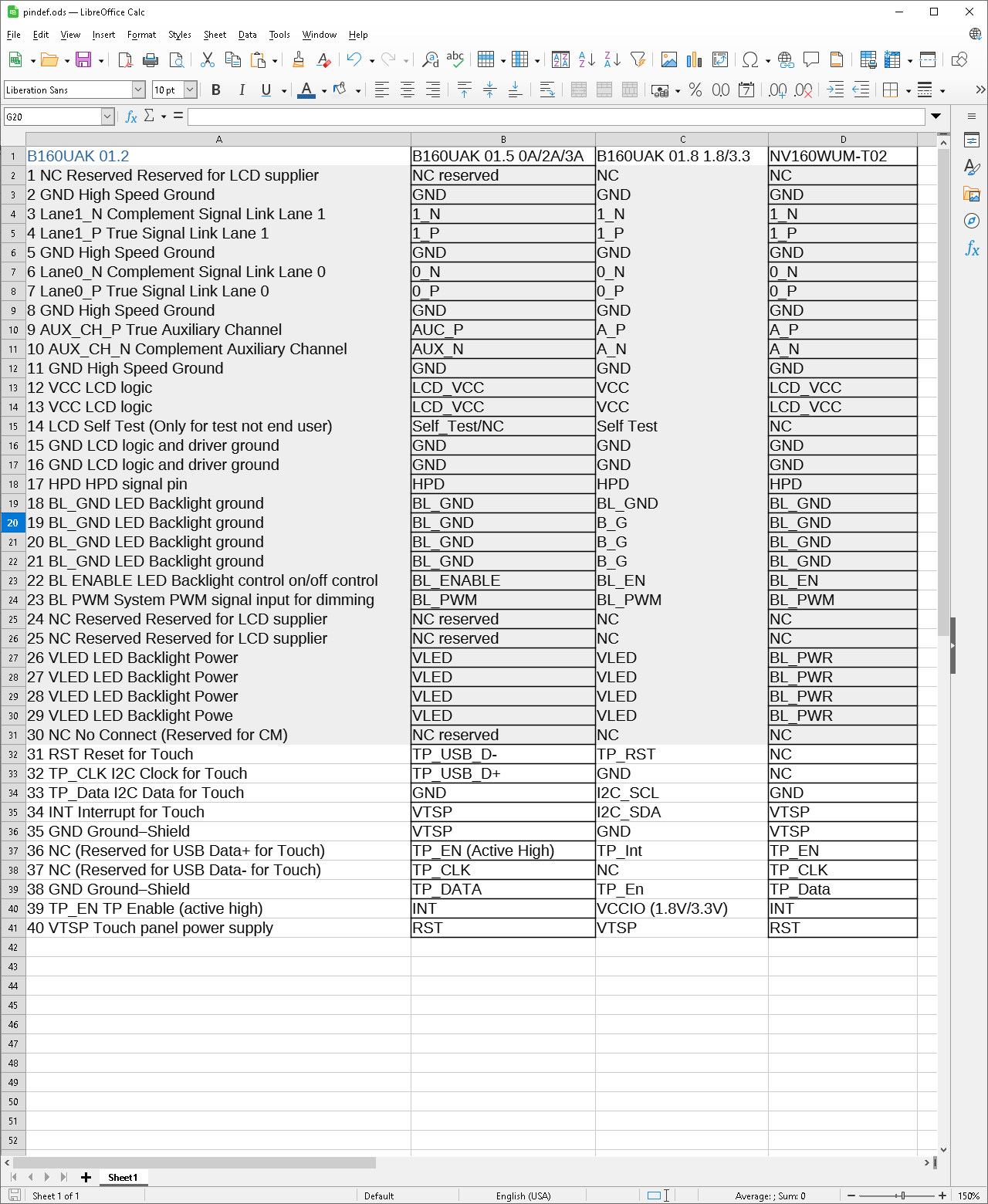Select the Sheet1 tab
The width and height of the screenshot is (988, 1204).
coord(123,1178)
